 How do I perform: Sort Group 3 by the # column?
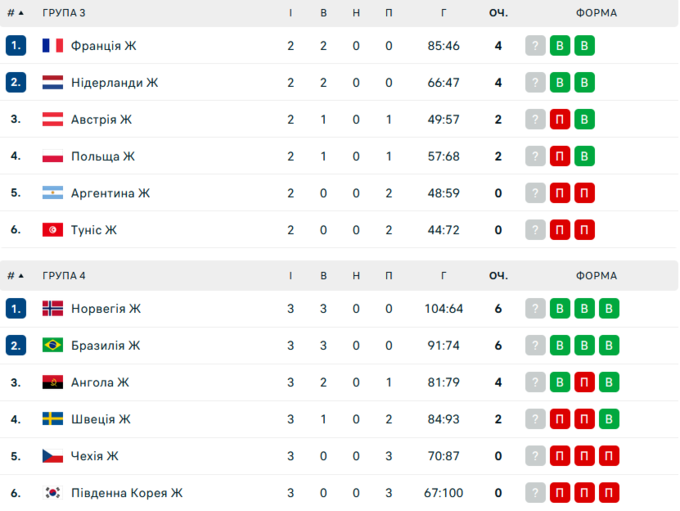pos(15,13)
